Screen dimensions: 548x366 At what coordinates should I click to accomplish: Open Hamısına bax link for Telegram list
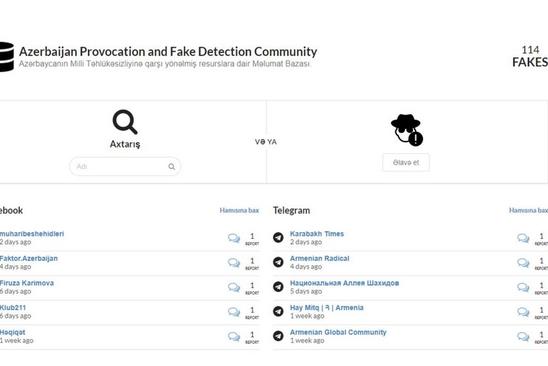coord(528,210)
